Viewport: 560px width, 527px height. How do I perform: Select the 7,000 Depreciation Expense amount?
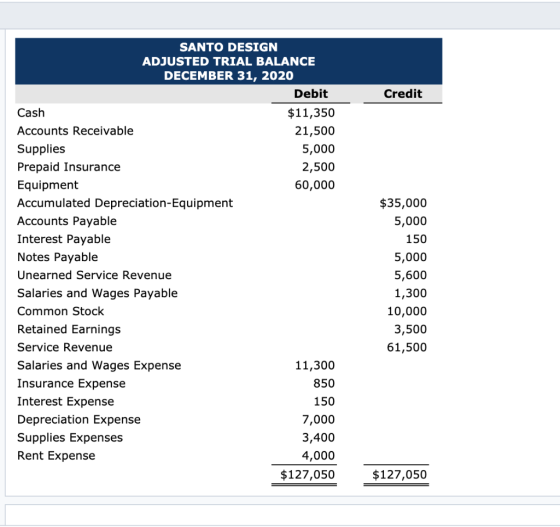click(x=318, y=420)
